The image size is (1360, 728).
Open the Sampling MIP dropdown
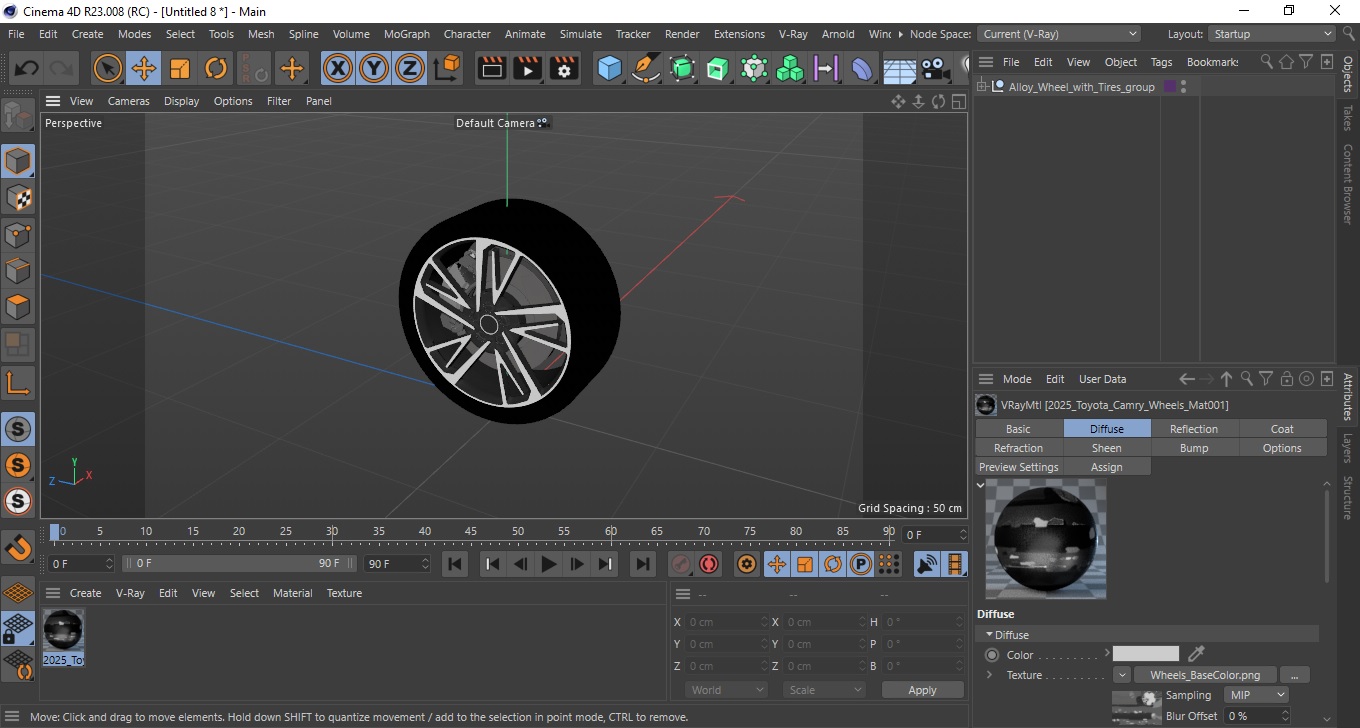click(1255, 695)
